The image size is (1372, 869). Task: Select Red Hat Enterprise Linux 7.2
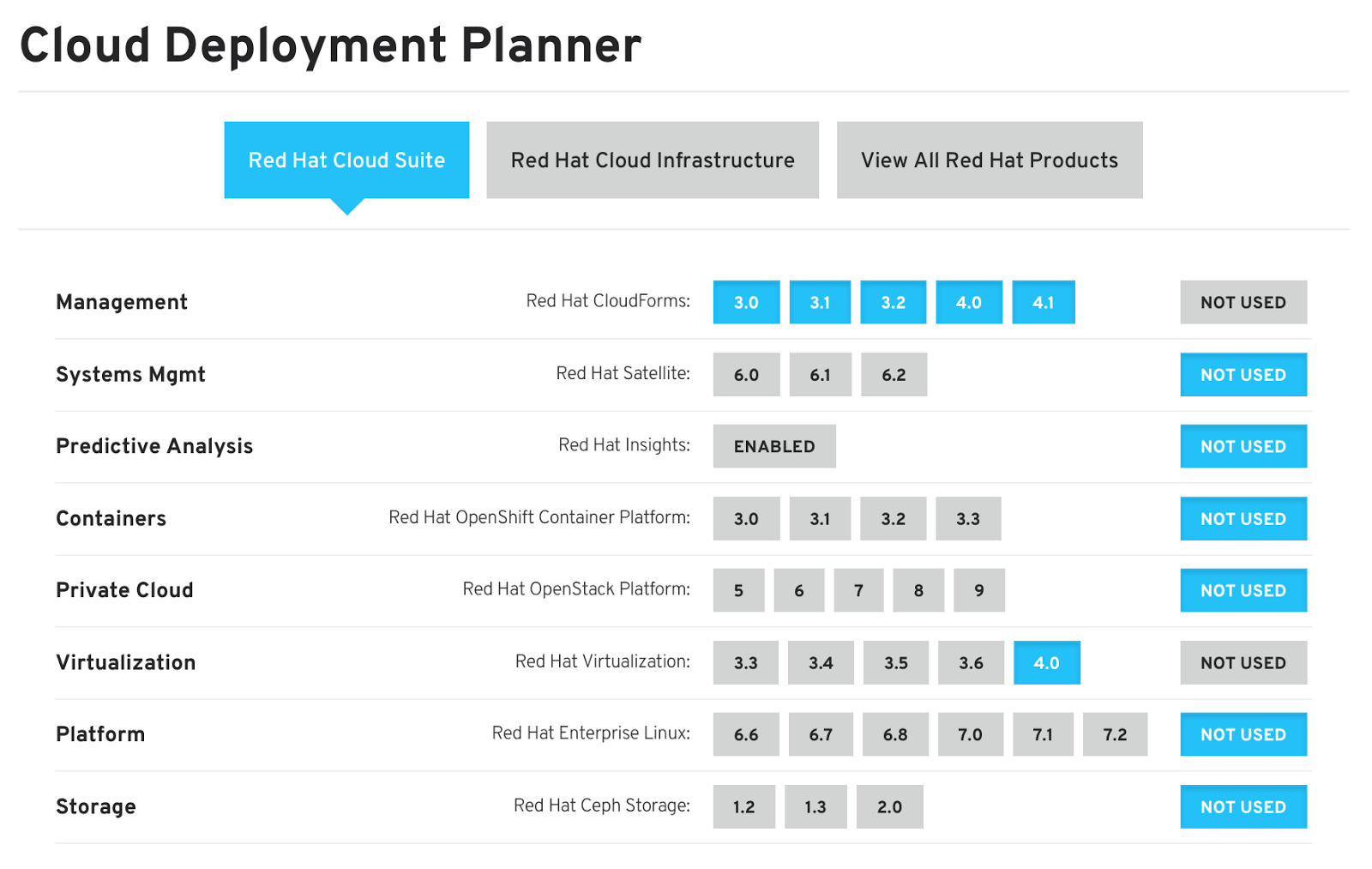coord(1115,733)
